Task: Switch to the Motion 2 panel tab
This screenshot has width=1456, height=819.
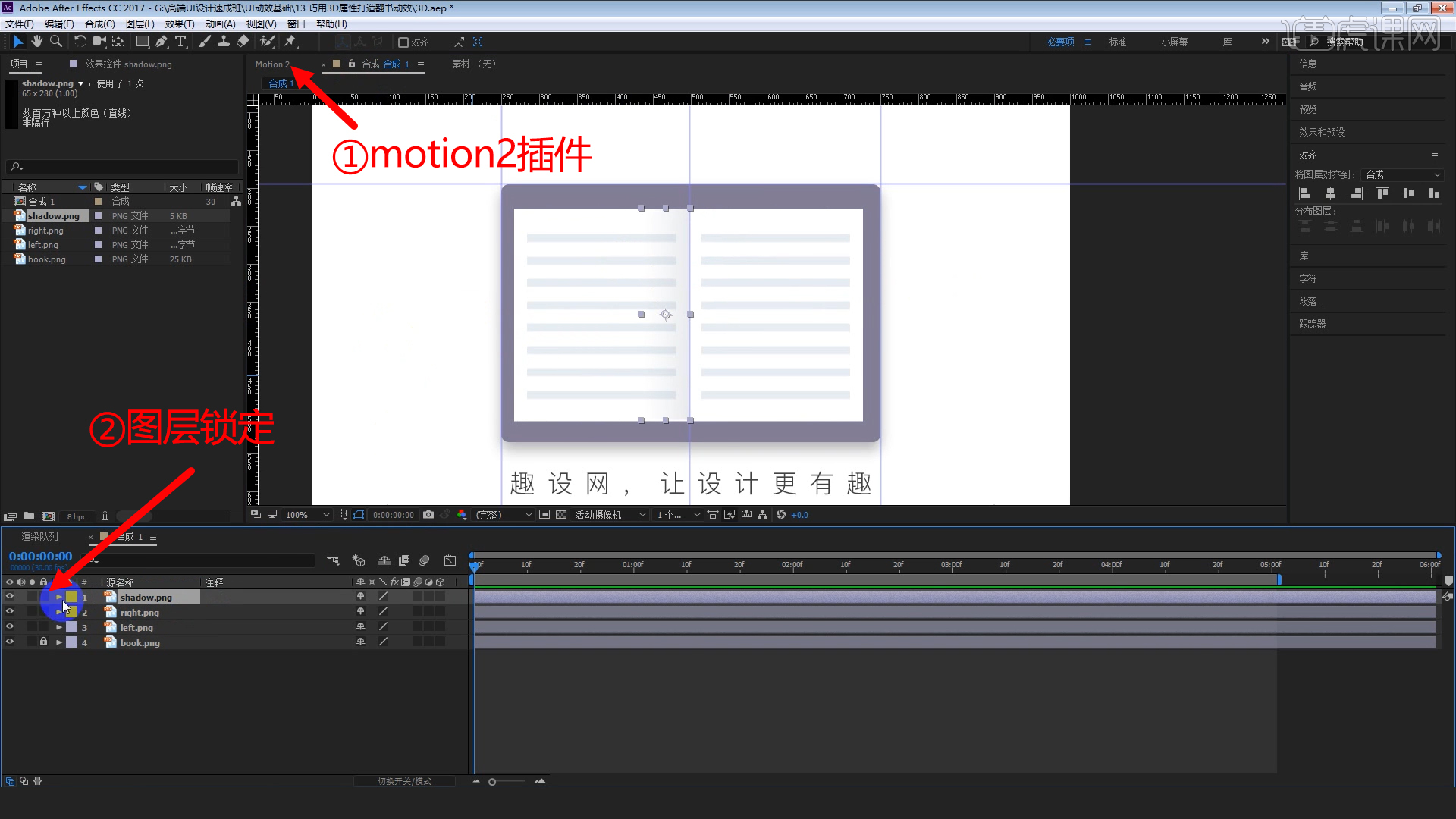Action: point(273,64)
